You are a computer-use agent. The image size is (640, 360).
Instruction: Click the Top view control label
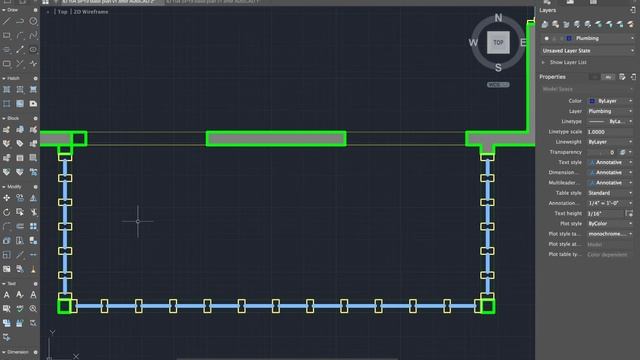62,12
